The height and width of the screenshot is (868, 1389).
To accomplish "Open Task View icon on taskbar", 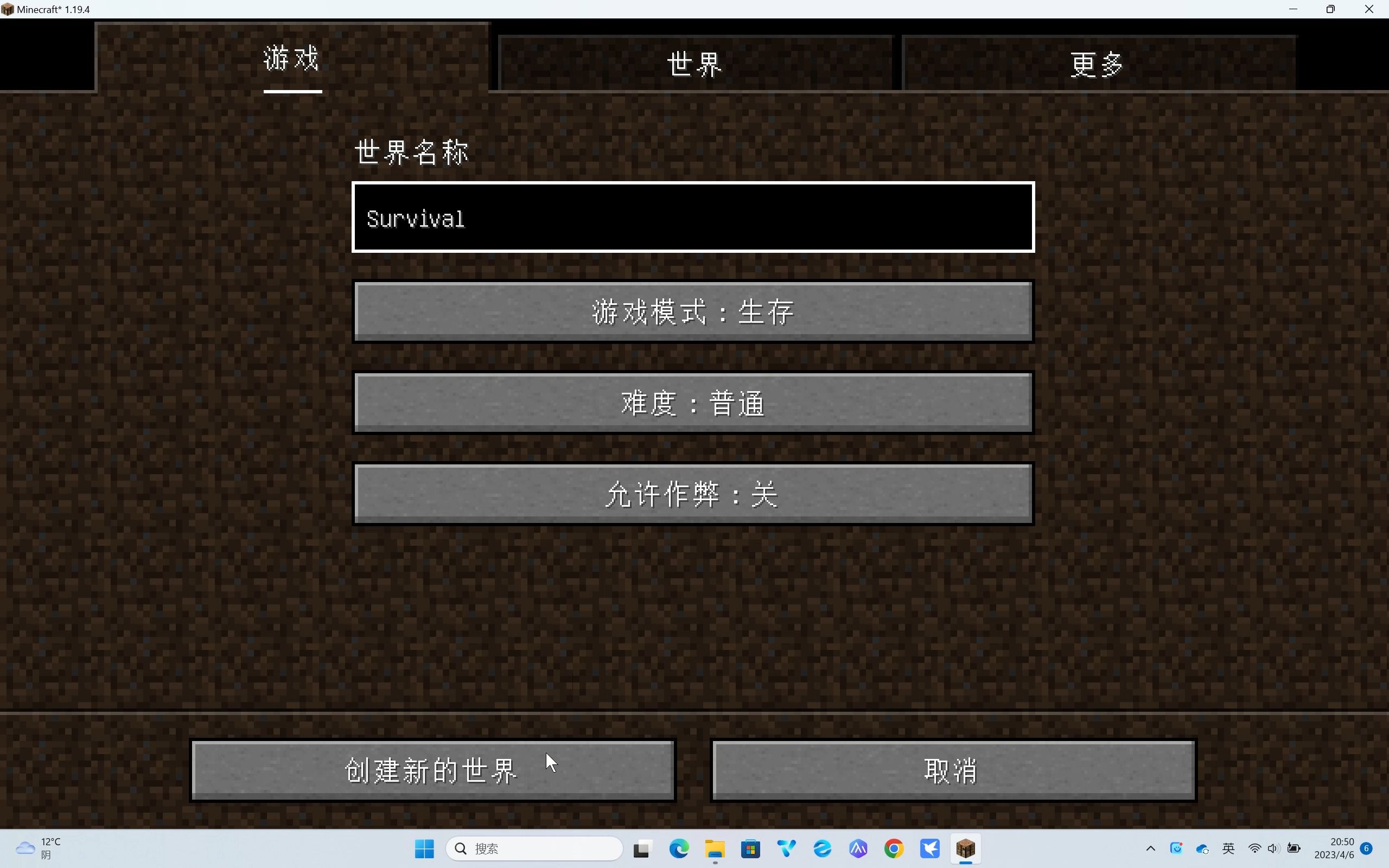I will tap(643, 848).
